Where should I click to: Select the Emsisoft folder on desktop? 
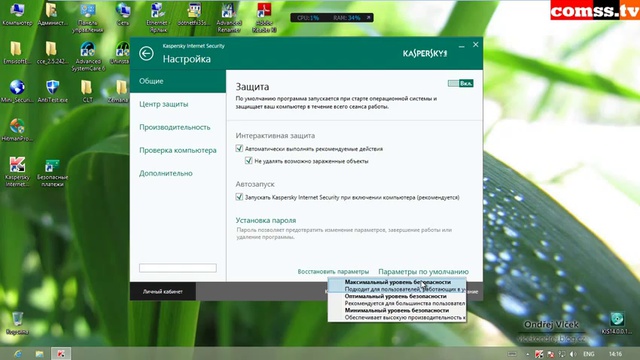click(16, 53)
